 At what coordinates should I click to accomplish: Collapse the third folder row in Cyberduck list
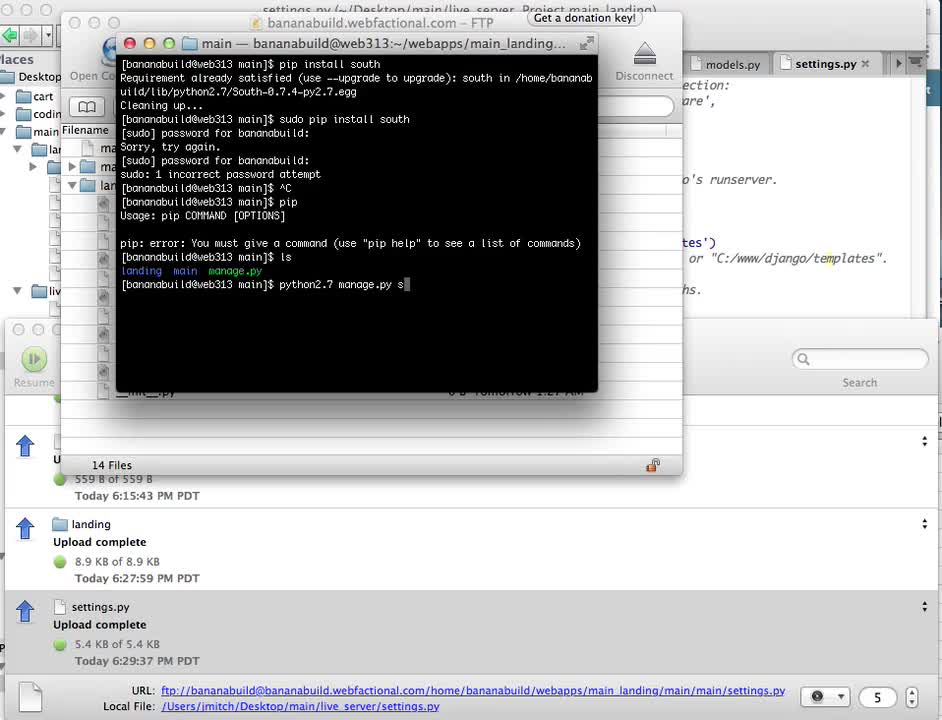[x=72, y=185]
